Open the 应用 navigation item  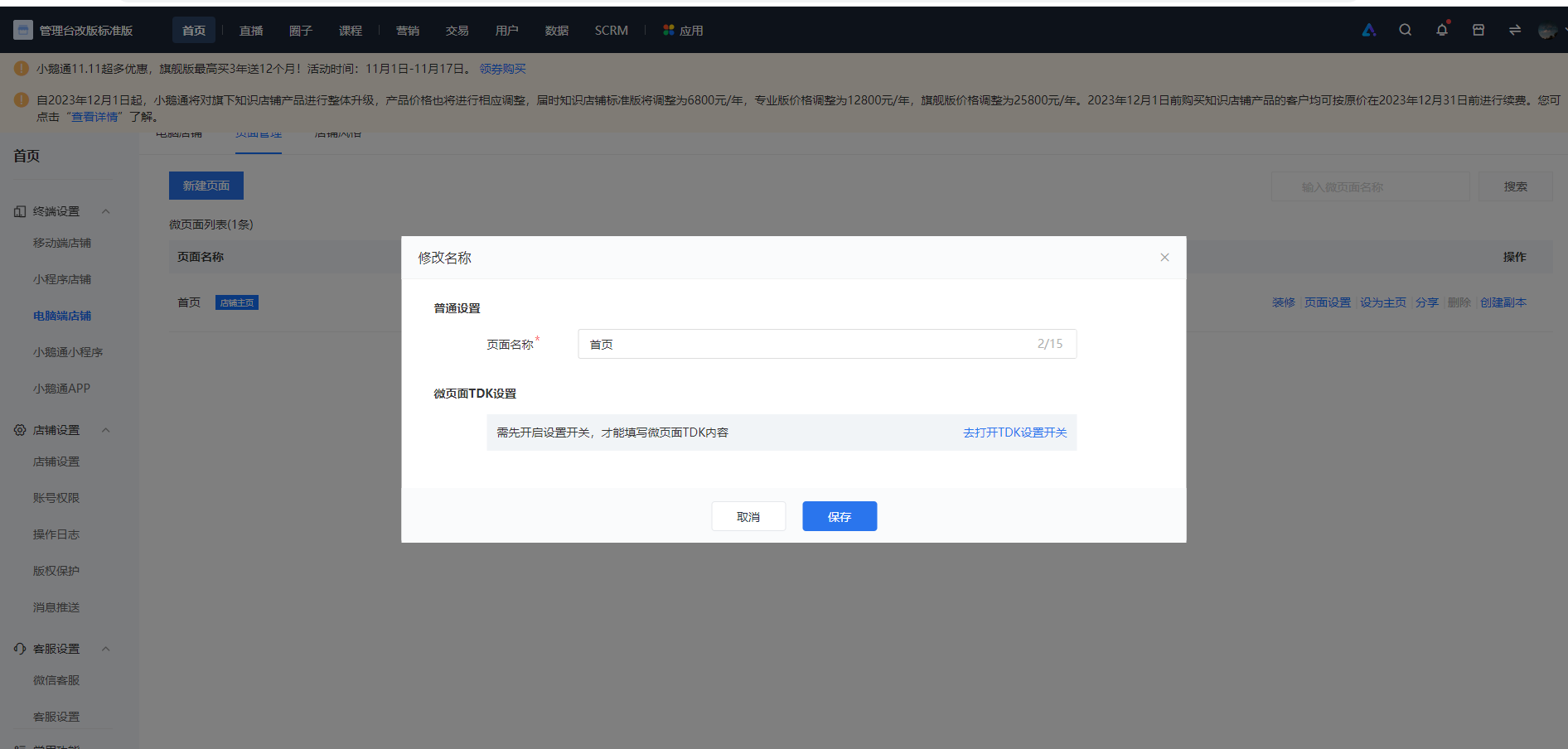(x=691, y=31)
